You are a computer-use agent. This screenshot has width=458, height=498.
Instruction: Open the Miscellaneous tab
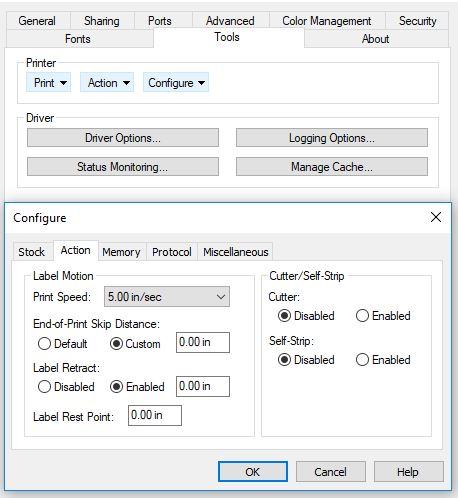(236, 252)
